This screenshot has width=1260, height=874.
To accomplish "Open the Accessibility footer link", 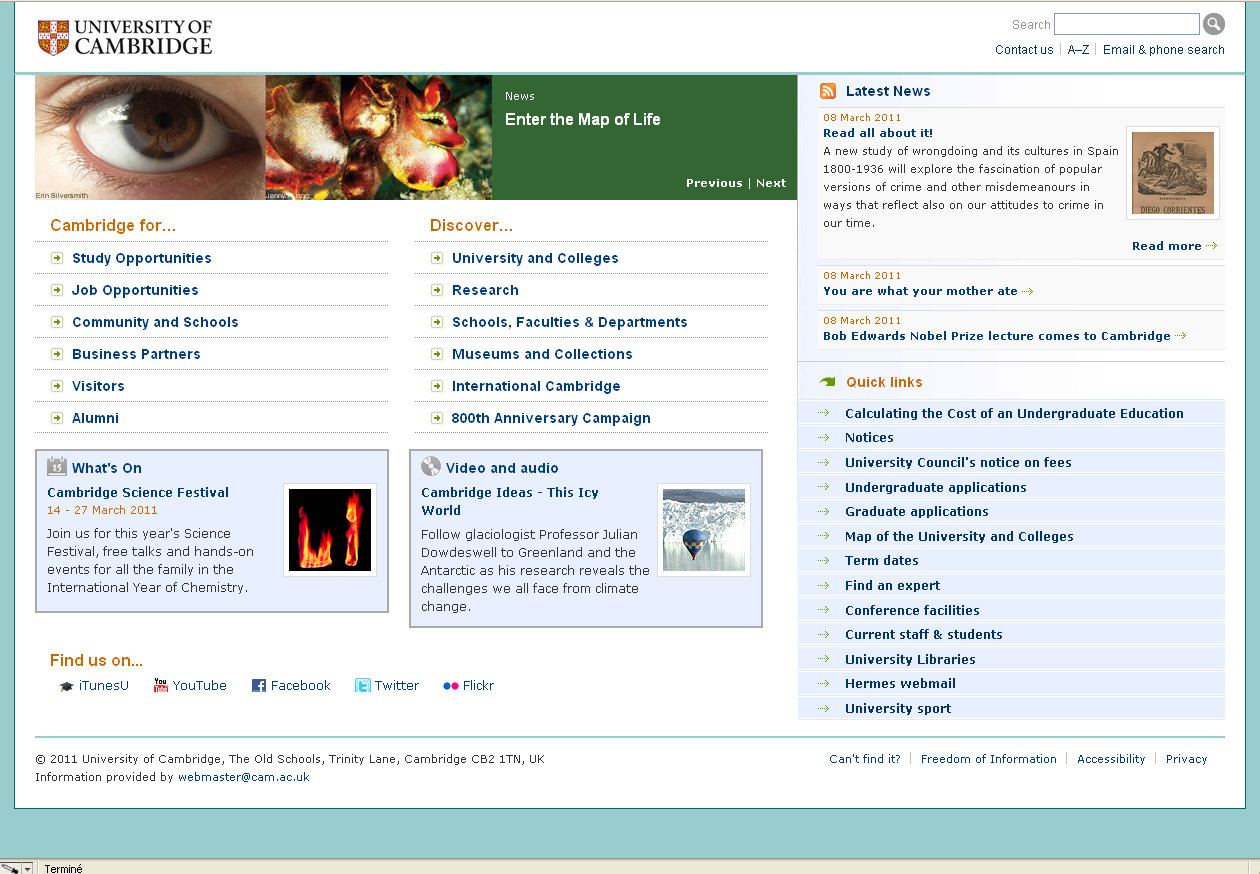I will click(1111, 759).
